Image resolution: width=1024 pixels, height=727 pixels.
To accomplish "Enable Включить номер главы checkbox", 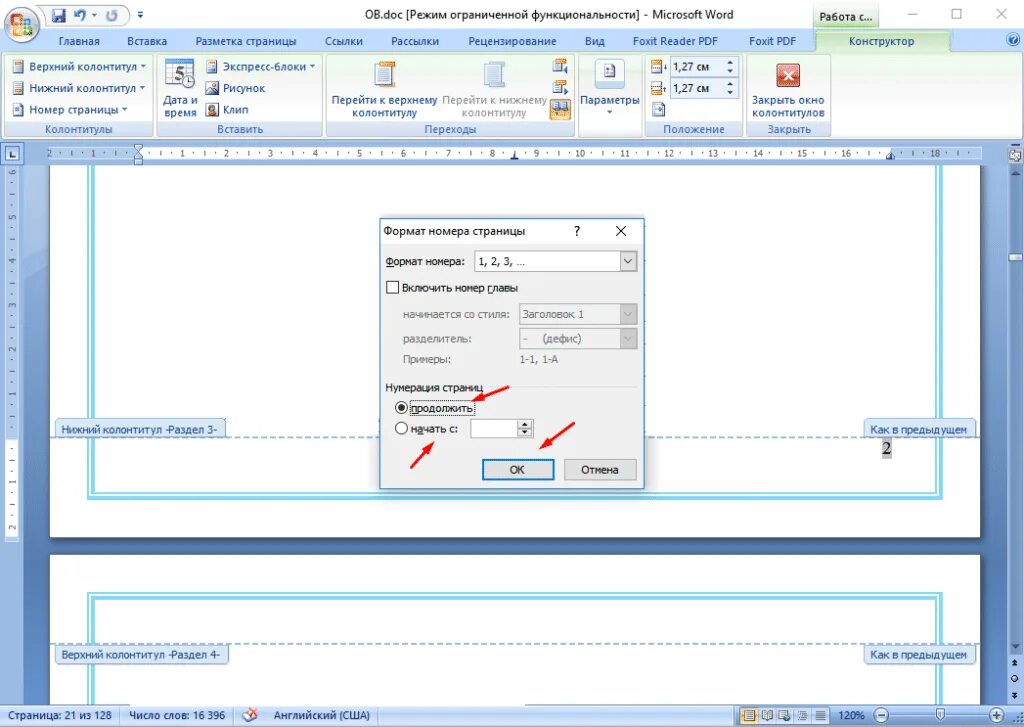I will [x=392, y=287].
